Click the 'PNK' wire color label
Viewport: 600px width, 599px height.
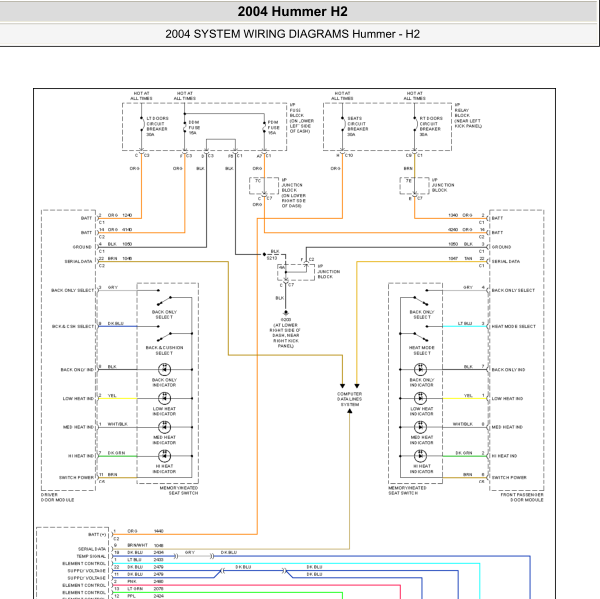click(132, 581)
